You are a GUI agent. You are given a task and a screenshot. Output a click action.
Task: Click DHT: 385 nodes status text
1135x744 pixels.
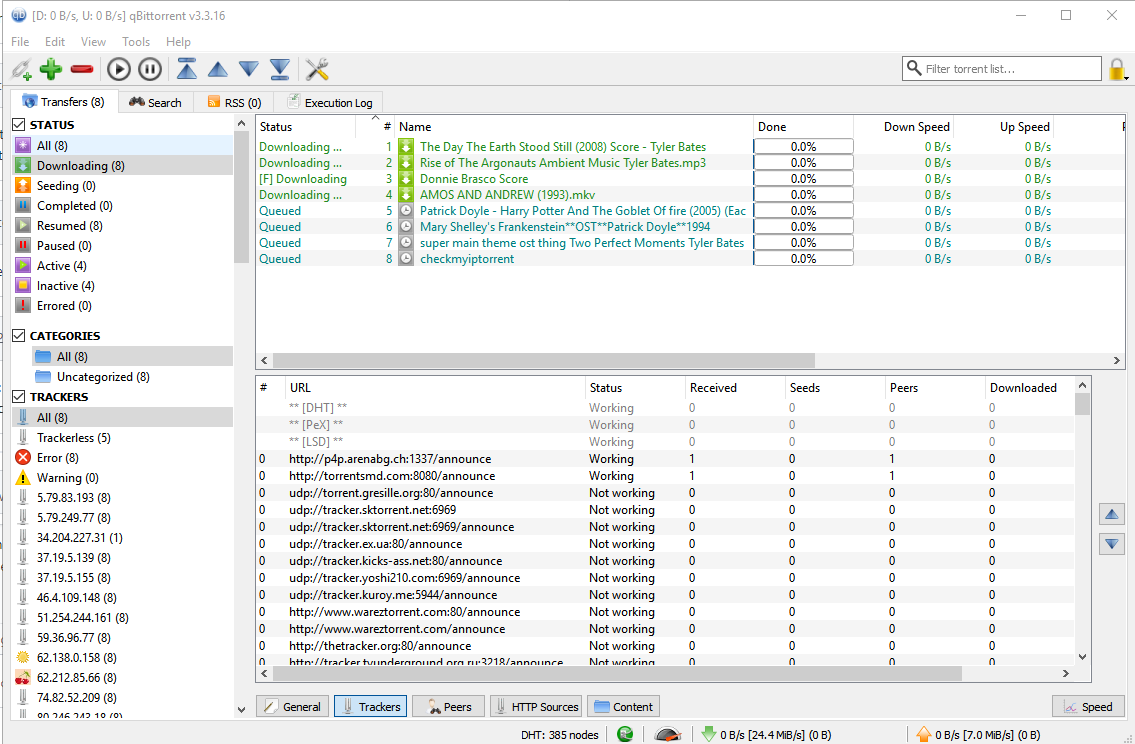click(560, 735)
